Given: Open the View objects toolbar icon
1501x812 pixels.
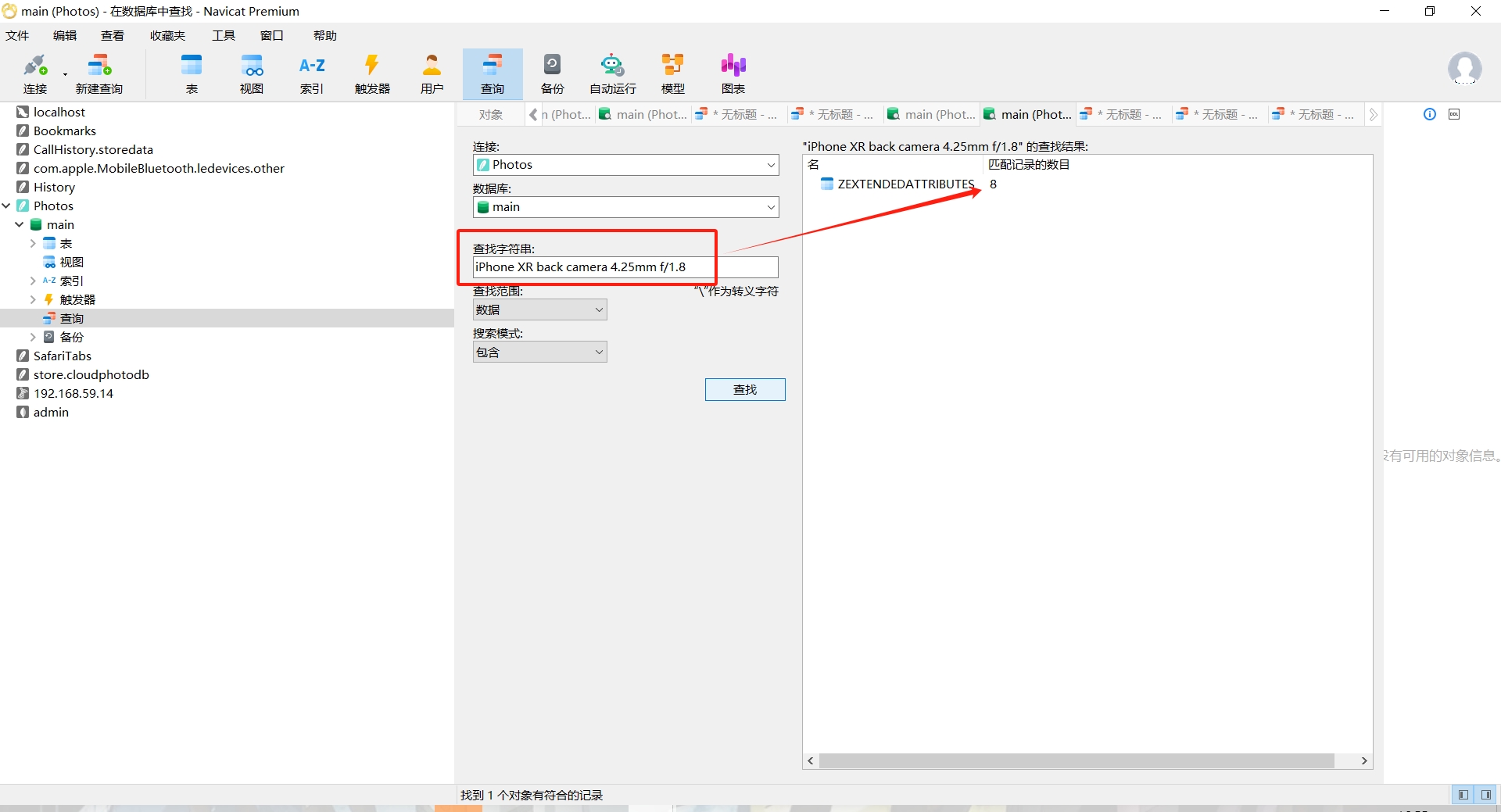Looking at the screenshot, I should coord(252,74).
